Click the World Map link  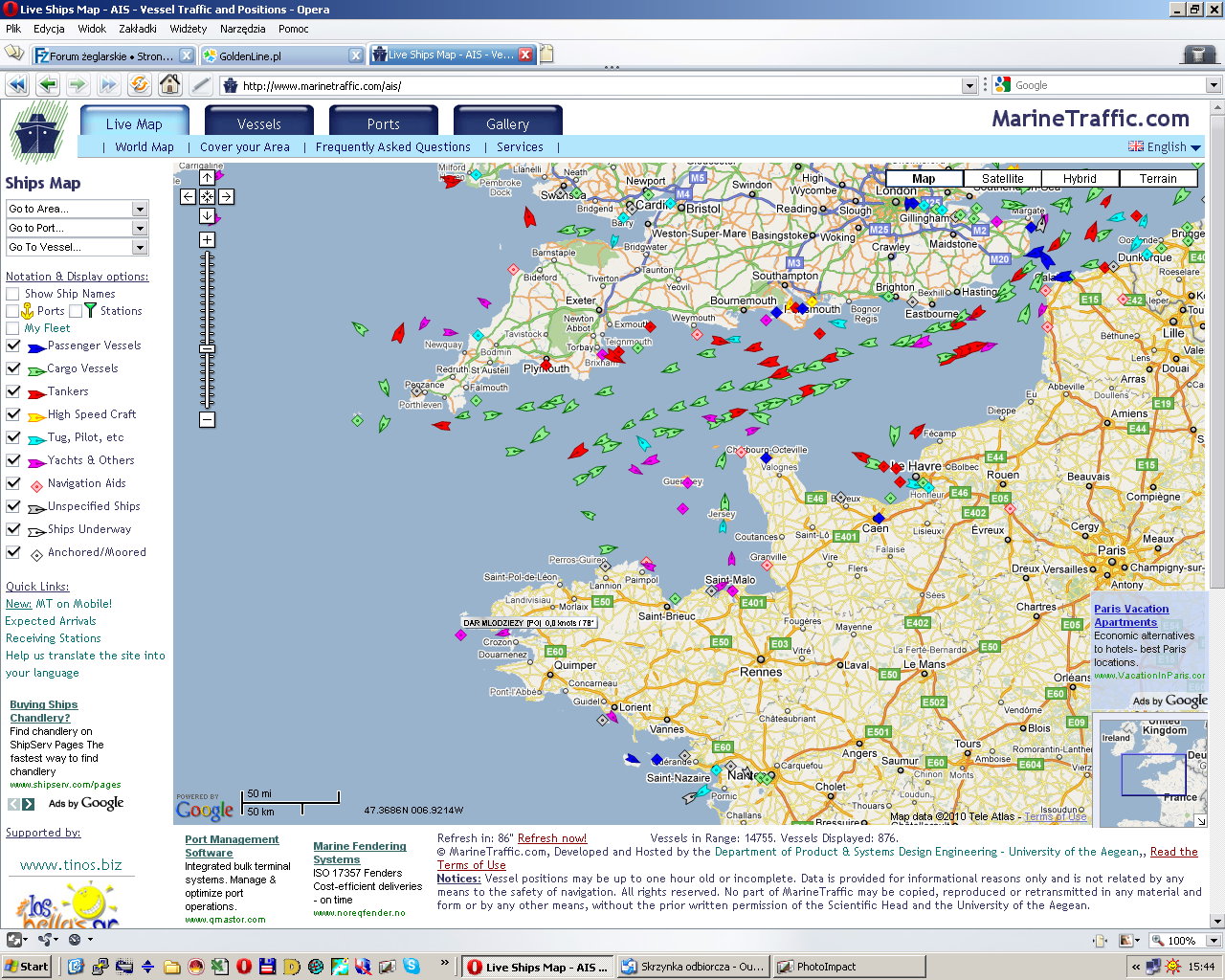[x=145, y=146]
